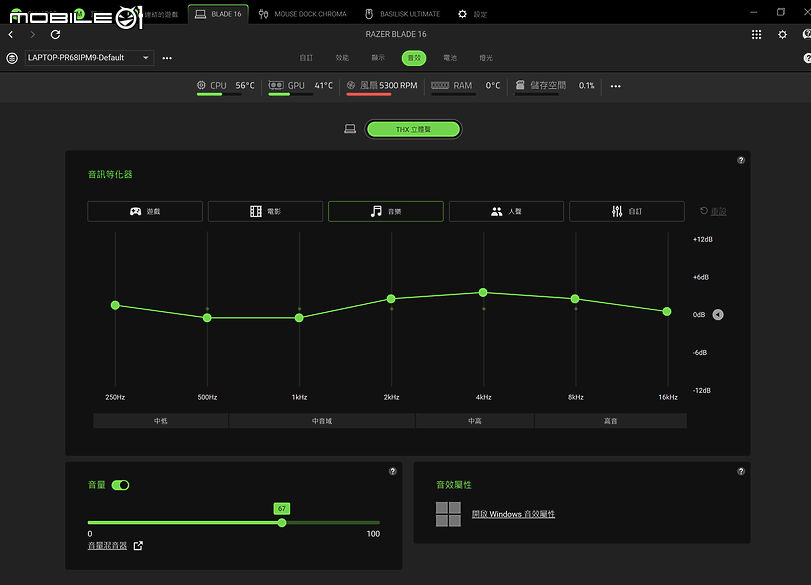This screenshot has height=585, width=811.
Task: Click the 500Hz equalizer handle
Action: pos(207,318)
